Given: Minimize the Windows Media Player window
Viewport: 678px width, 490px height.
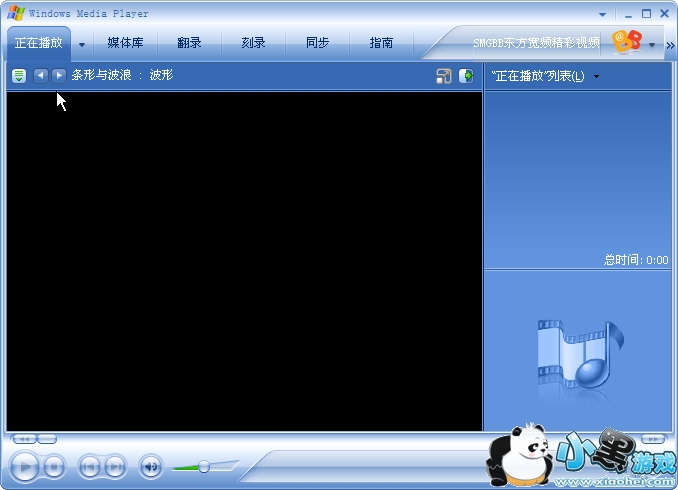Looking at the screenshot, I should click(x=628, y=14).
